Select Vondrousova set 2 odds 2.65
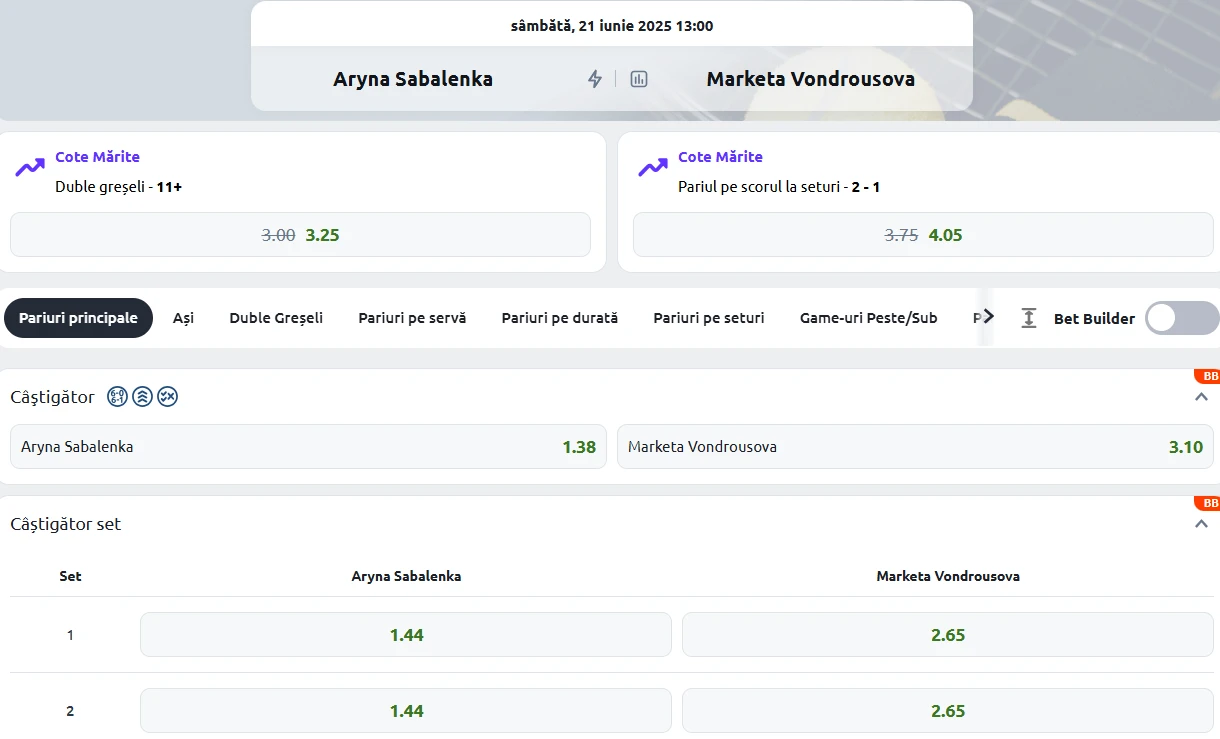Image resolution: width=1220 pixels, height=739 pixels. 948,711
